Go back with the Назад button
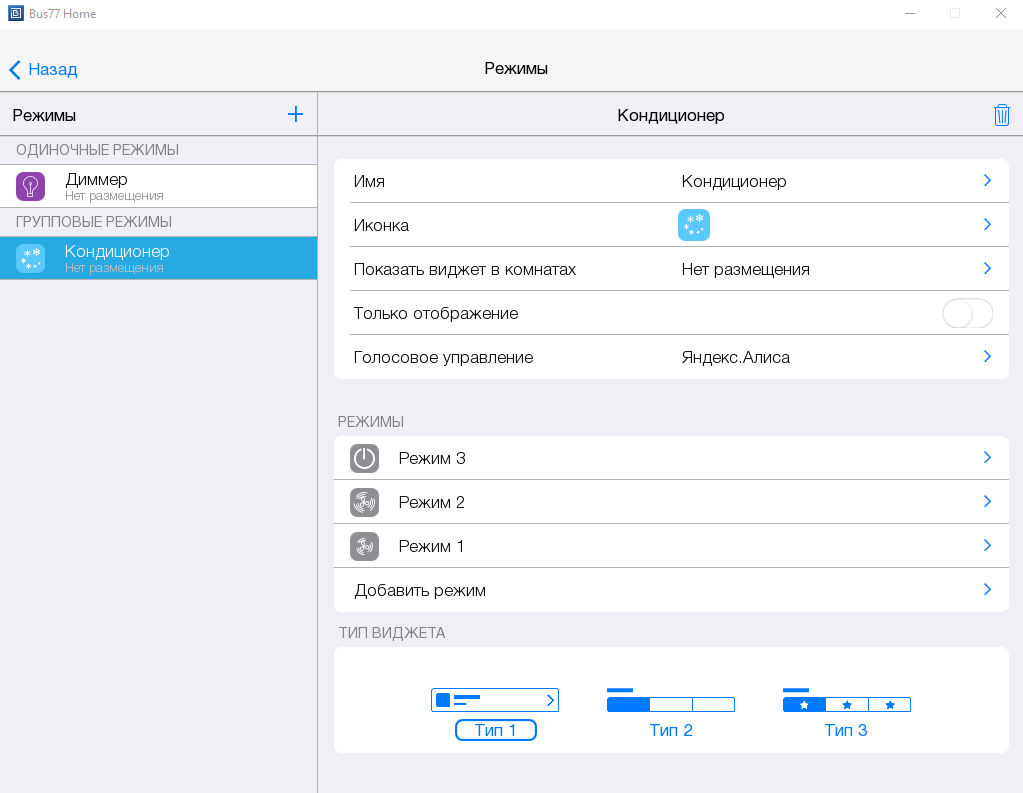The width and height of the screenshot is (1023, 793). 44,69
